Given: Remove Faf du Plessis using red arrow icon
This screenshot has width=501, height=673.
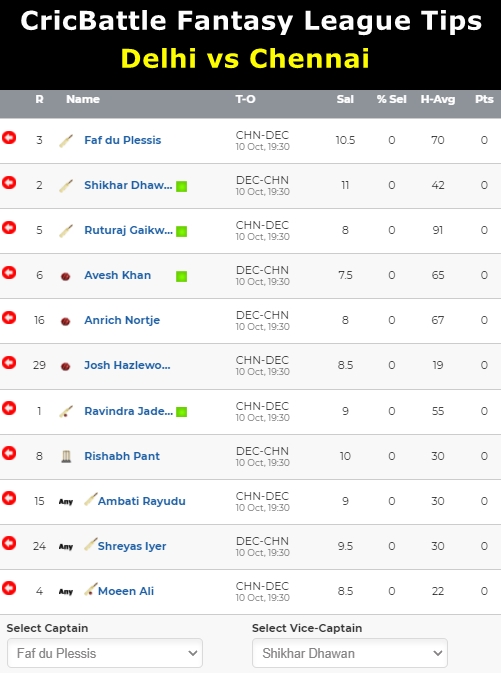Looking at the screenshot, I should click(x=9, y=138).
